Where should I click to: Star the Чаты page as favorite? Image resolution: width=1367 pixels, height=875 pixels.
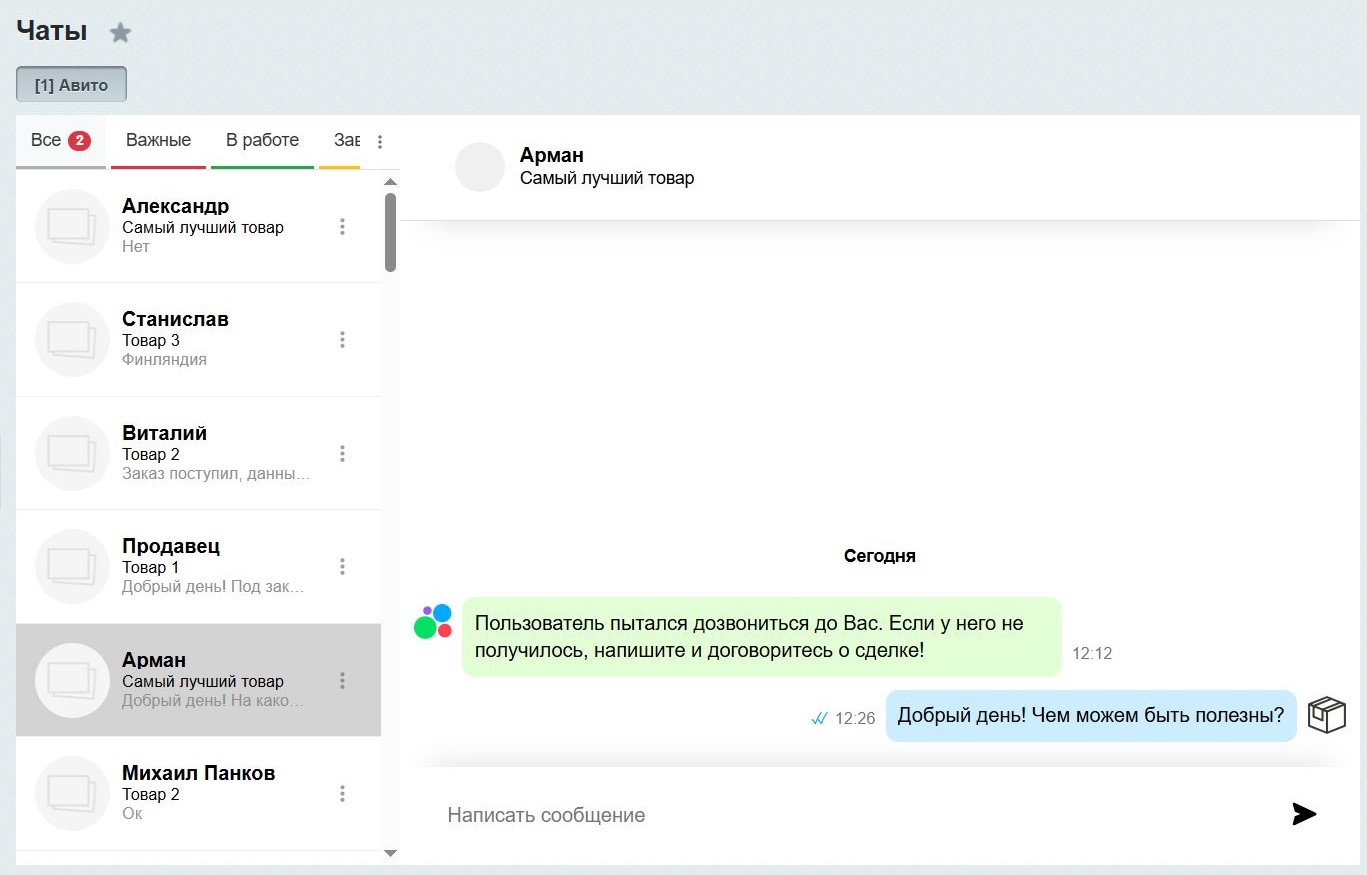(120, 33)
